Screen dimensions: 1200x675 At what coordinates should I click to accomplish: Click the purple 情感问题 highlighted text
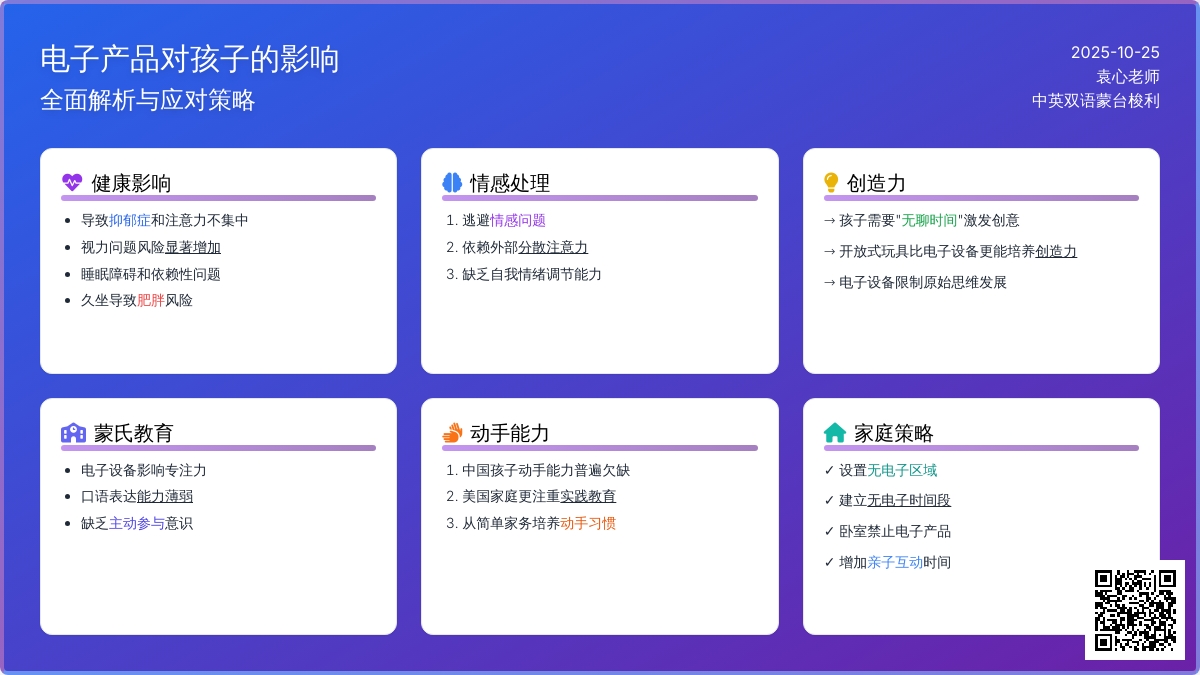(518, 220)
